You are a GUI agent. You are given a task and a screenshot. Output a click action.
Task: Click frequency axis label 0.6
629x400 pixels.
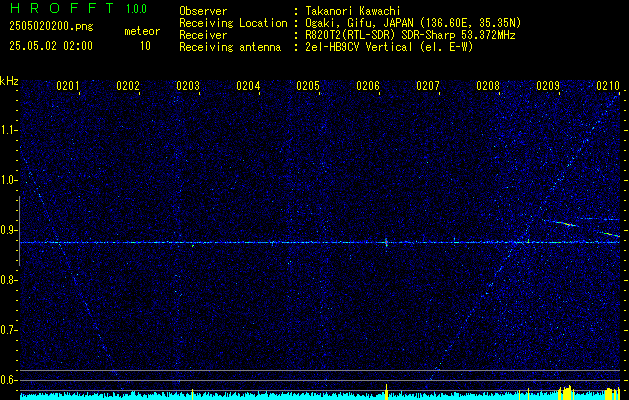(x=7, y=380)
